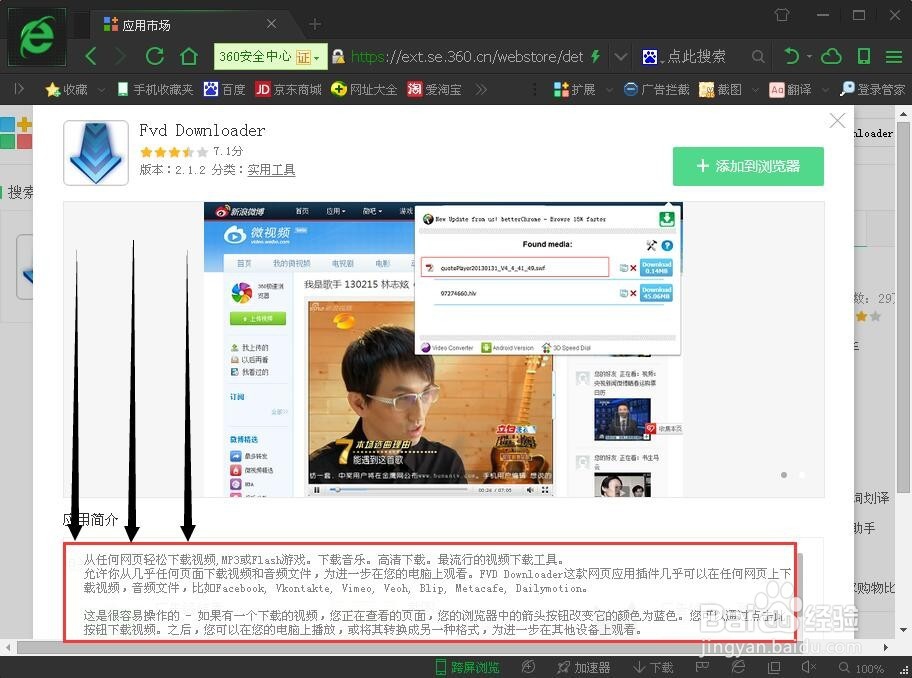Open the 收藏 favorites bookmark menu
Image resolution: width=912 pixels, height=678 pixels.
click(x=66, y=90)
